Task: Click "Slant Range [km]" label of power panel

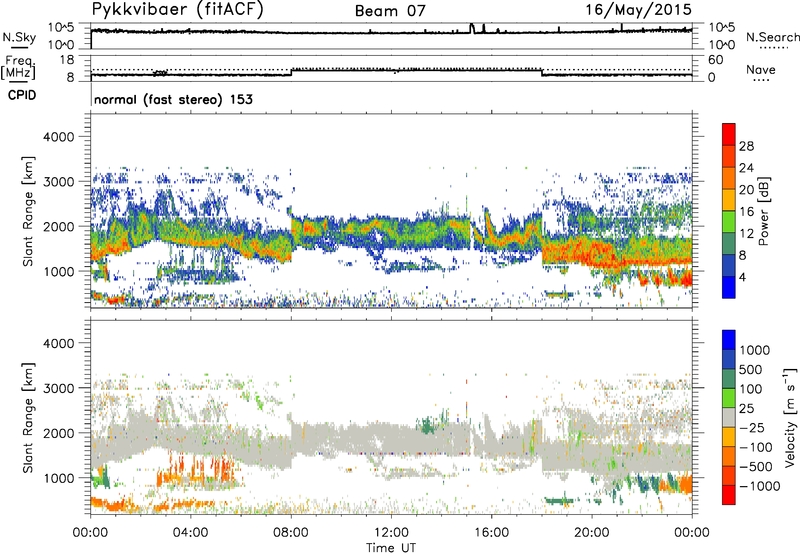Action: 29,211
